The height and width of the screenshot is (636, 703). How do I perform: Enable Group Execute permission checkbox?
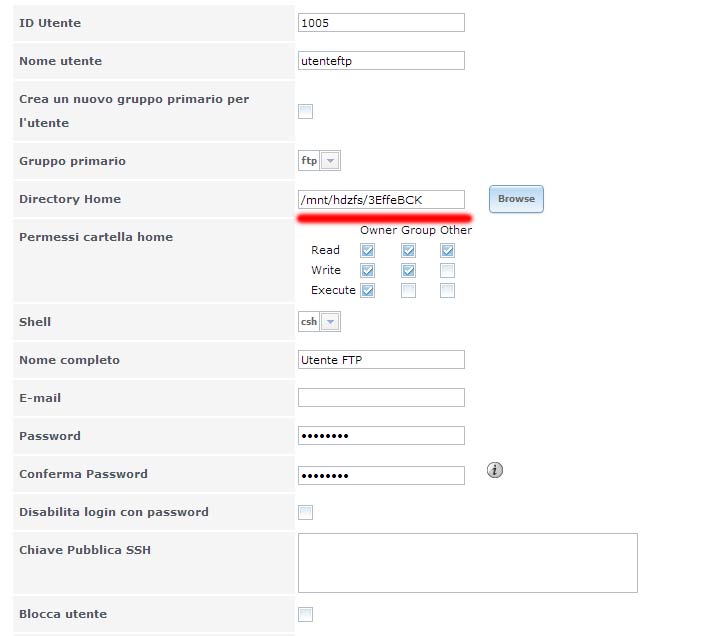tap(408, 290)
